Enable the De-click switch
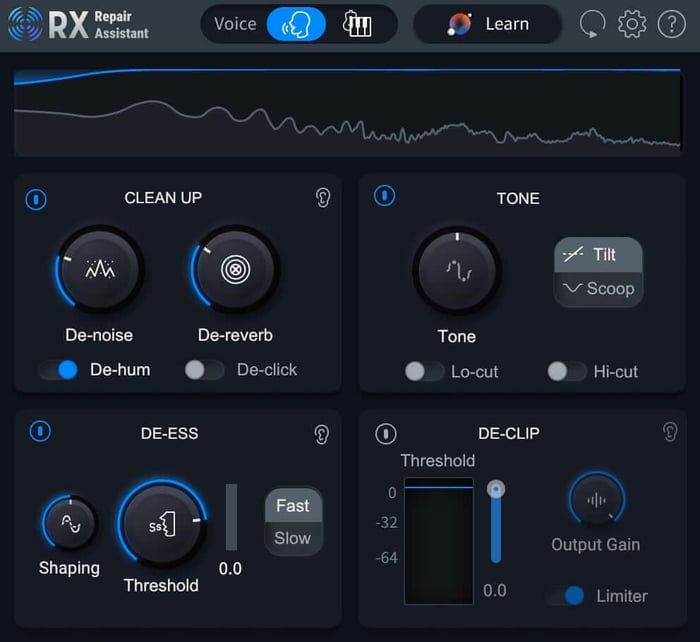 (204, 370)
